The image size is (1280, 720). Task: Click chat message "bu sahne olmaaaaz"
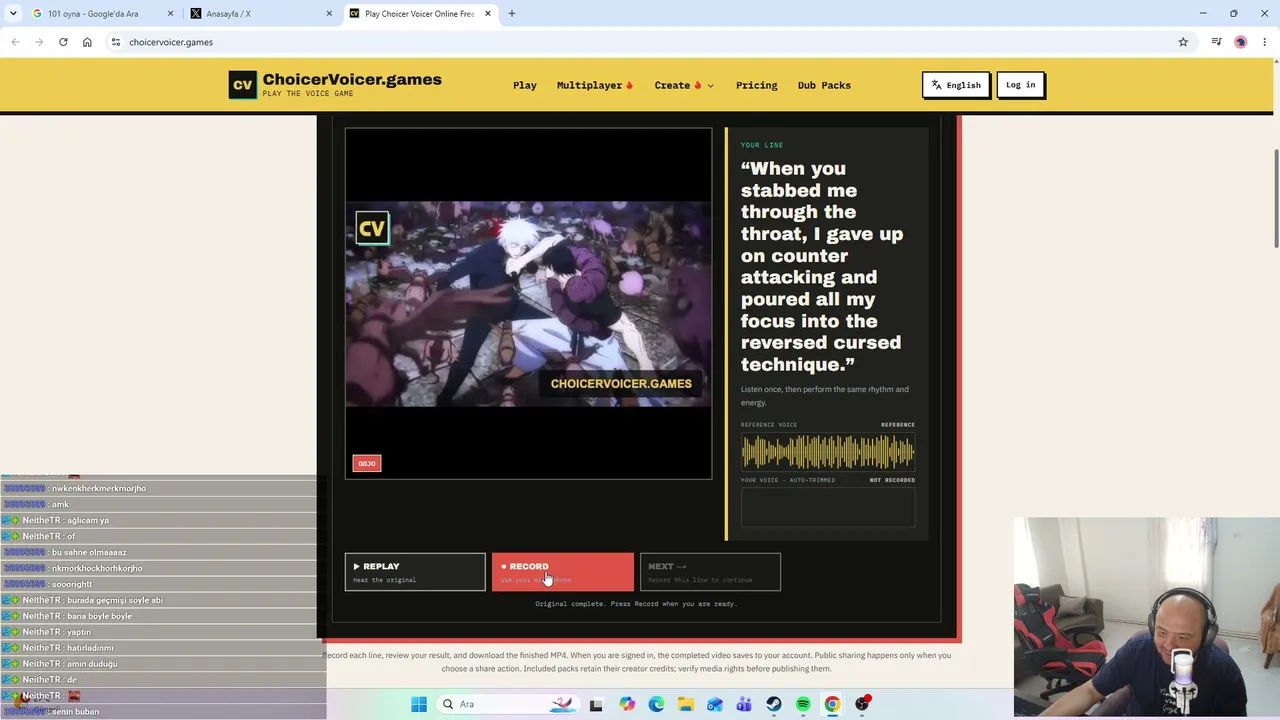[x=89, y=552]
